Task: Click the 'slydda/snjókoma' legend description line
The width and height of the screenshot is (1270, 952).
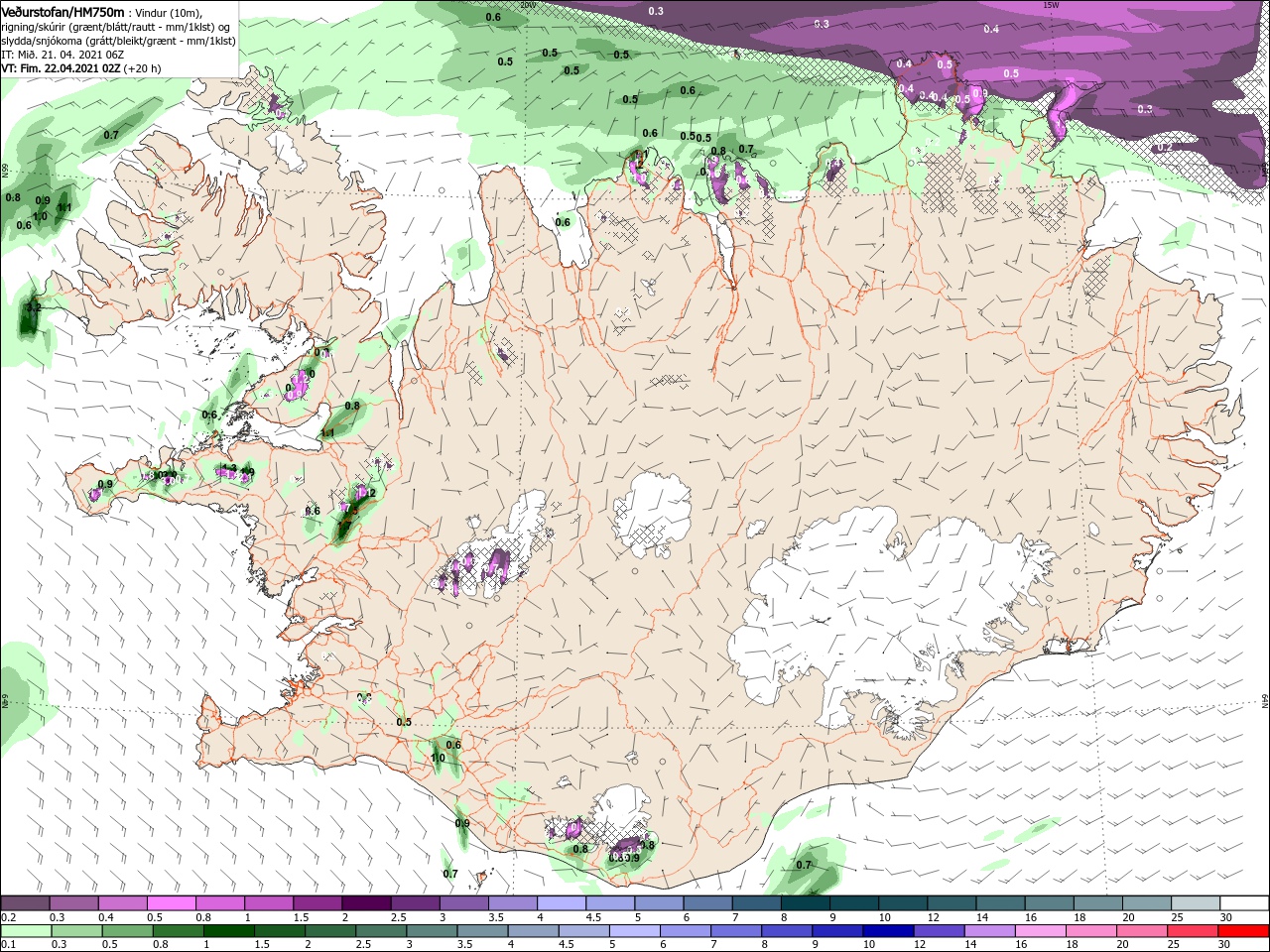Action: pos(119,41)
